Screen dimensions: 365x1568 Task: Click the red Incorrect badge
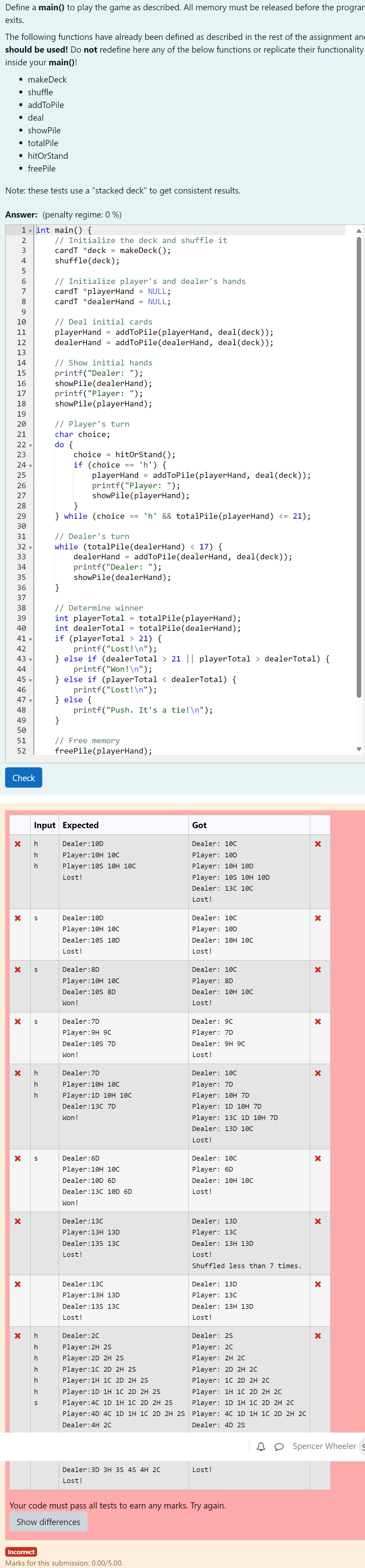coord(21,1551)
